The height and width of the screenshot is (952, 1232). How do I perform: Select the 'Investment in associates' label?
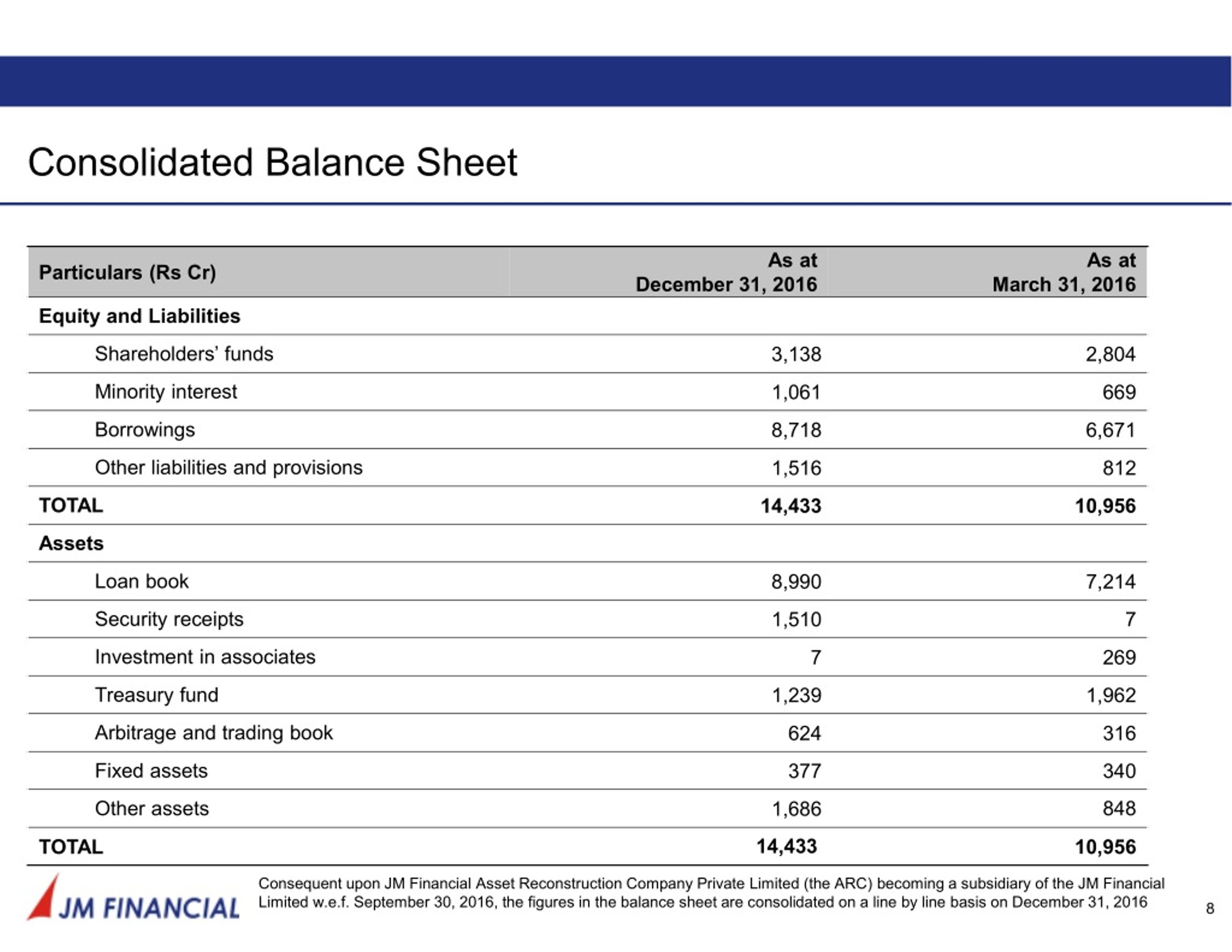(x=205, y=657)
